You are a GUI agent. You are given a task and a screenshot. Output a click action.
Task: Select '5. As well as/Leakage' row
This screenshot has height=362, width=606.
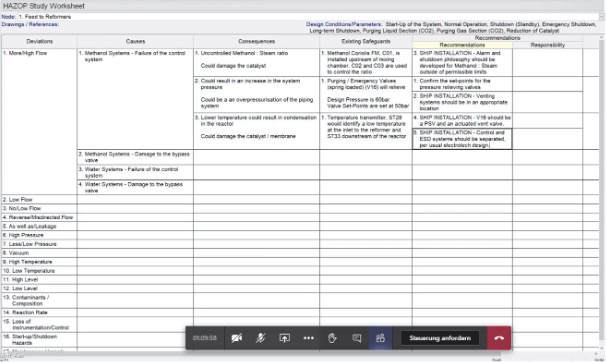(39, 226)
